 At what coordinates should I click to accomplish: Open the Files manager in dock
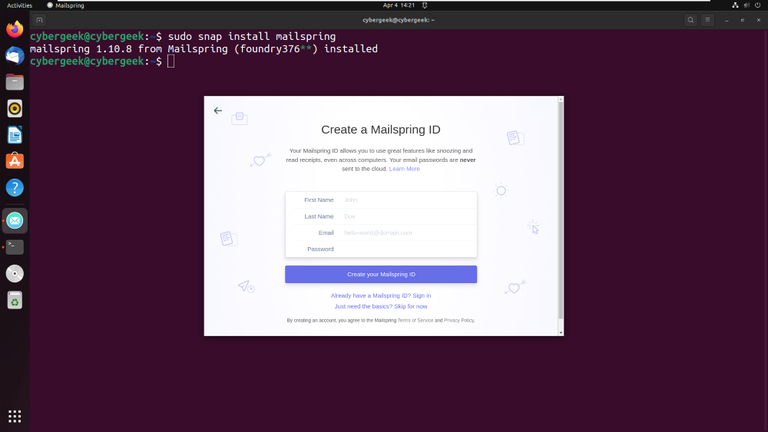15,82
